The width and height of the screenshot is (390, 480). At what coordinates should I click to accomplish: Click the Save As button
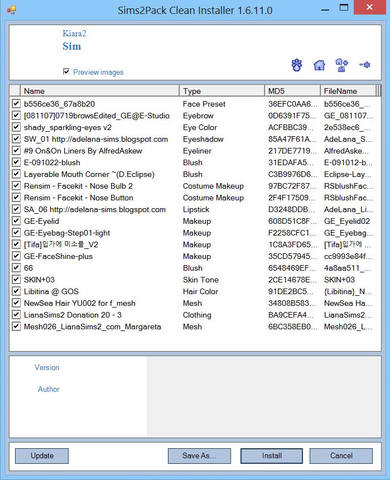199,456
